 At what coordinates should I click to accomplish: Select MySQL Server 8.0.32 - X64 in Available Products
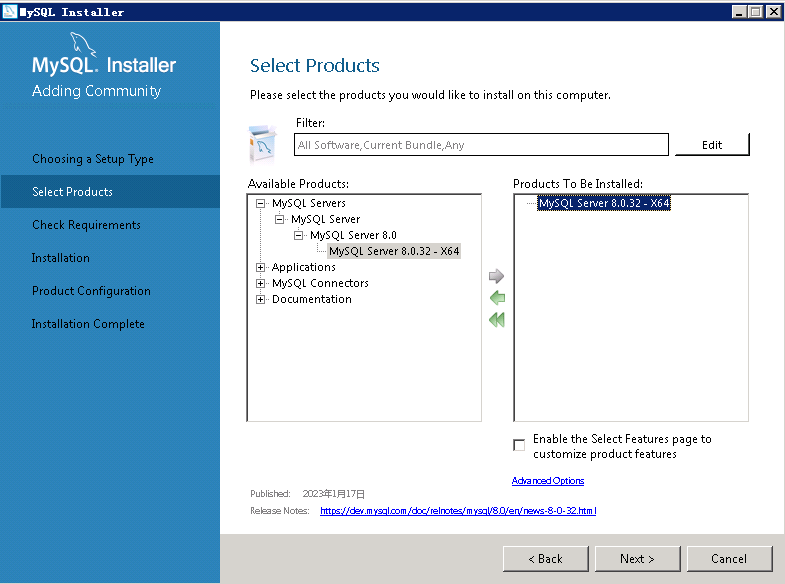click(394, 251)
